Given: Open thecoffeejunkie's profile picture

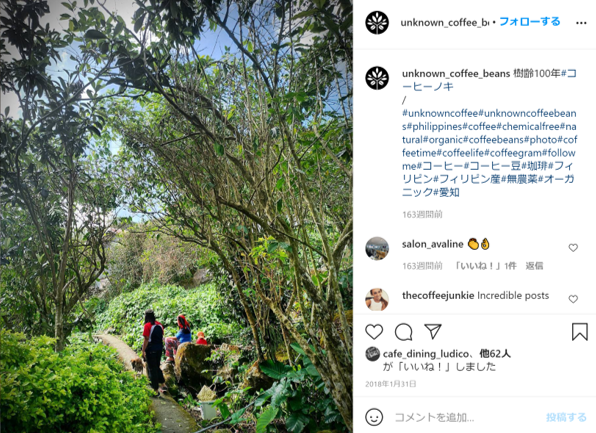Looking at the screenshot, I should coord(377,300).
